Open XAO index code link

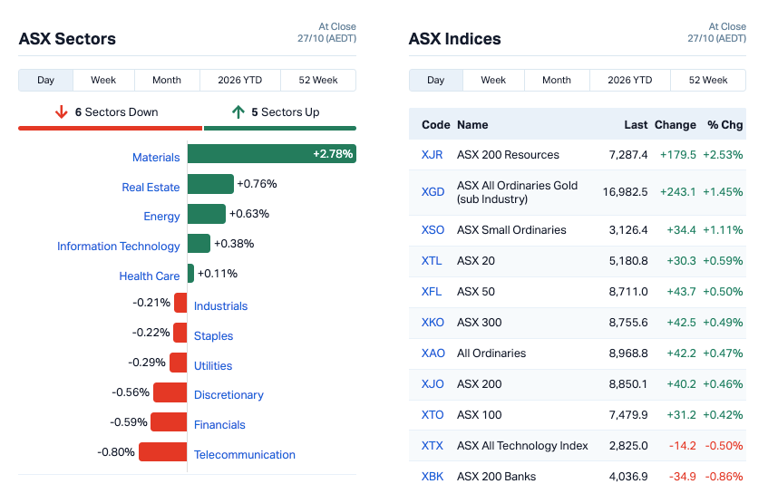(x=433, y=354)
